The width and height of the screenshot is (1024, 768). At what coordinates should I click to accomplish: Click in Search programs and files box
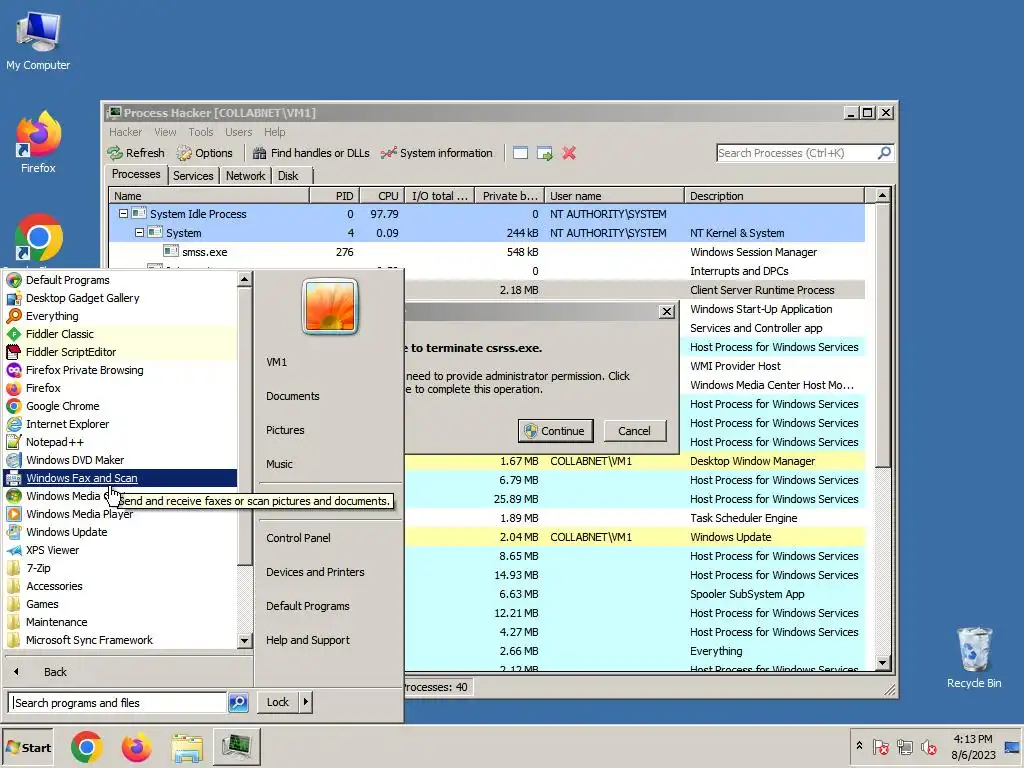pos(118,703)
